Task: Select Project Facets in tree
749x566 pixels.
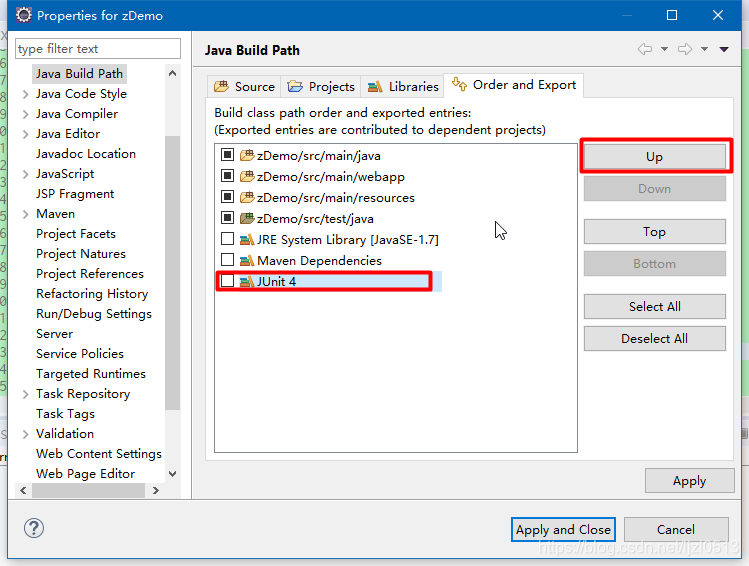Action: [x=76, y=234]
